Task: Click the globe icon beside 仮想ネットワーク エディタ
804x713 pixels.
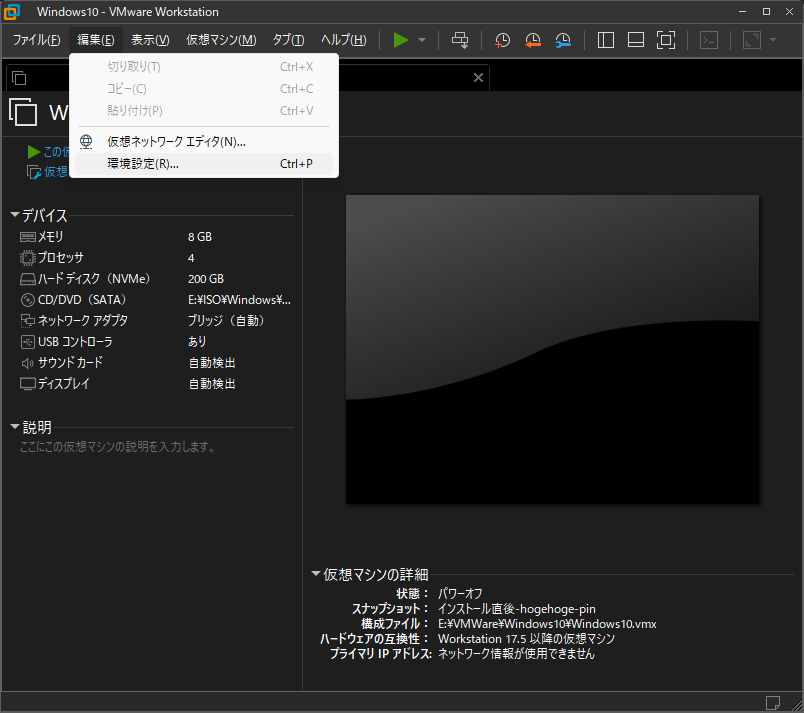Action: pos(86,141)
